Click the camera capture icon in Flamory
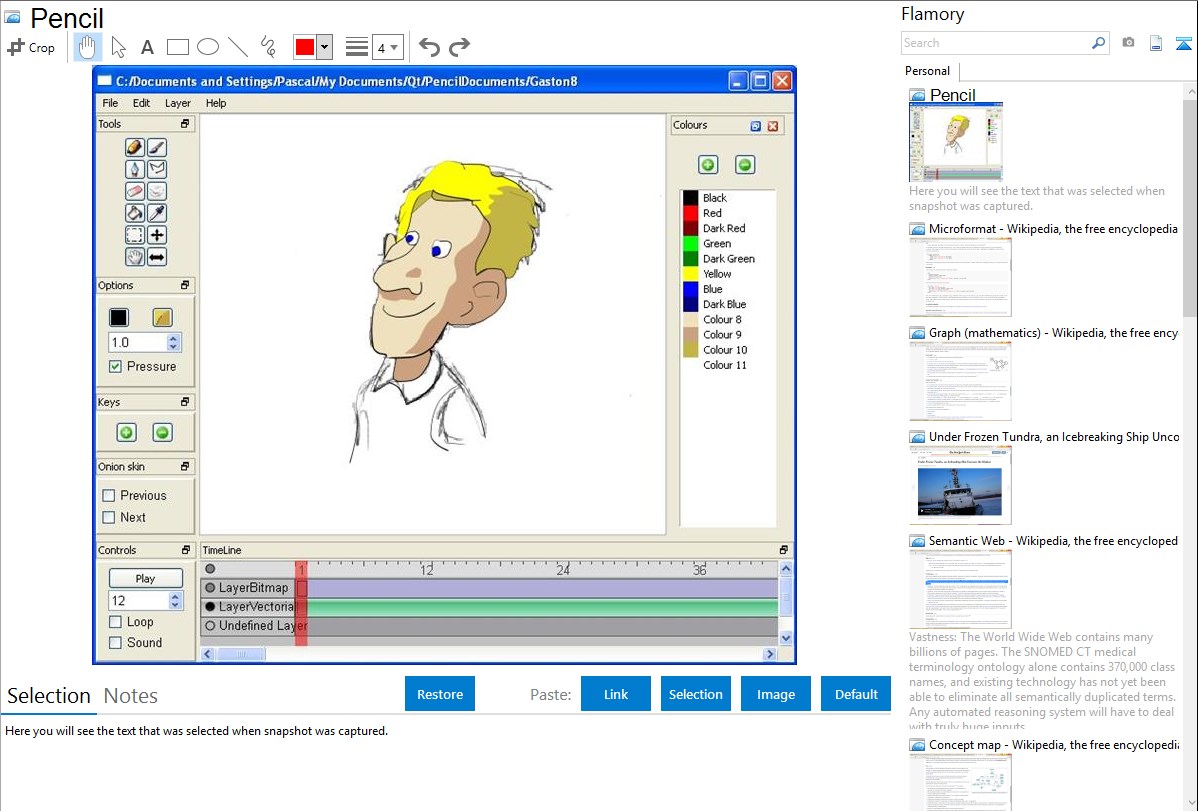This screenshot has width=1198, height=811. [1128, 43]
